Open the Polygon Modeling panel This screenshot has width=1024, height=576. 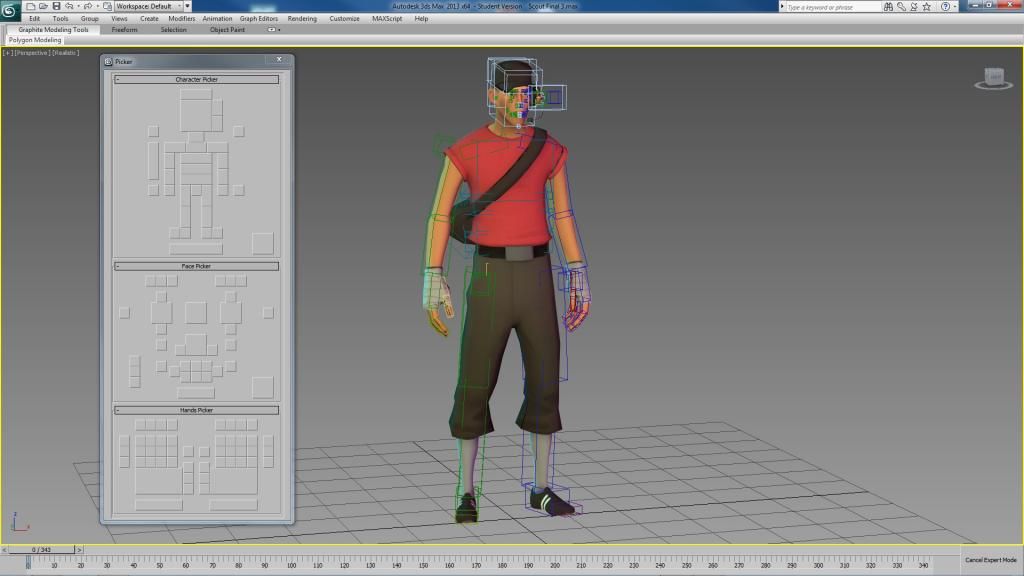(x=35, y=40)
